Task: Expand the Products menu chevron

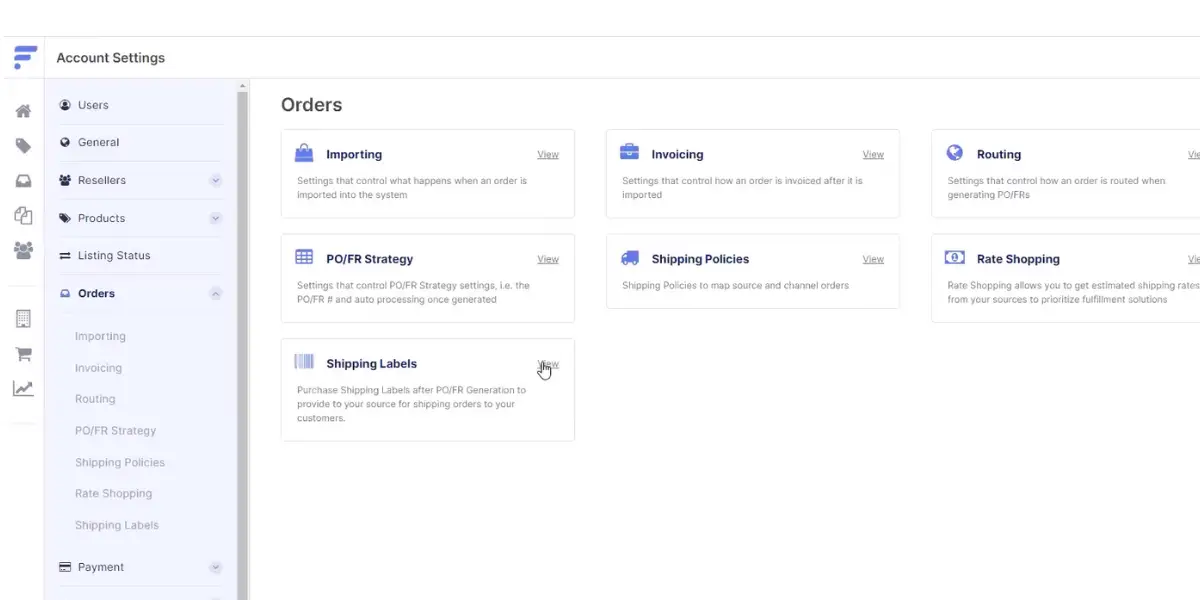Action: [215, 218]
